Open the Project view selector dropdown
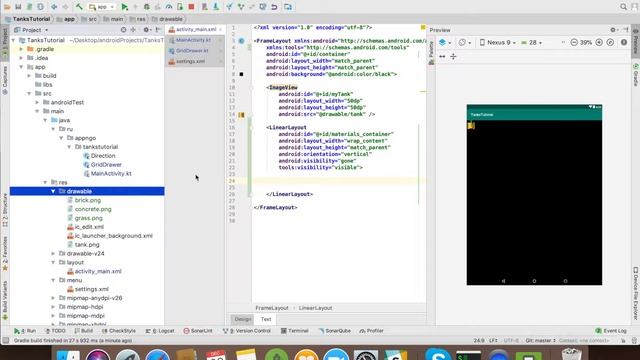Image resolution: width=640 pixels, height=360 pixels. (x=31, y=30)
